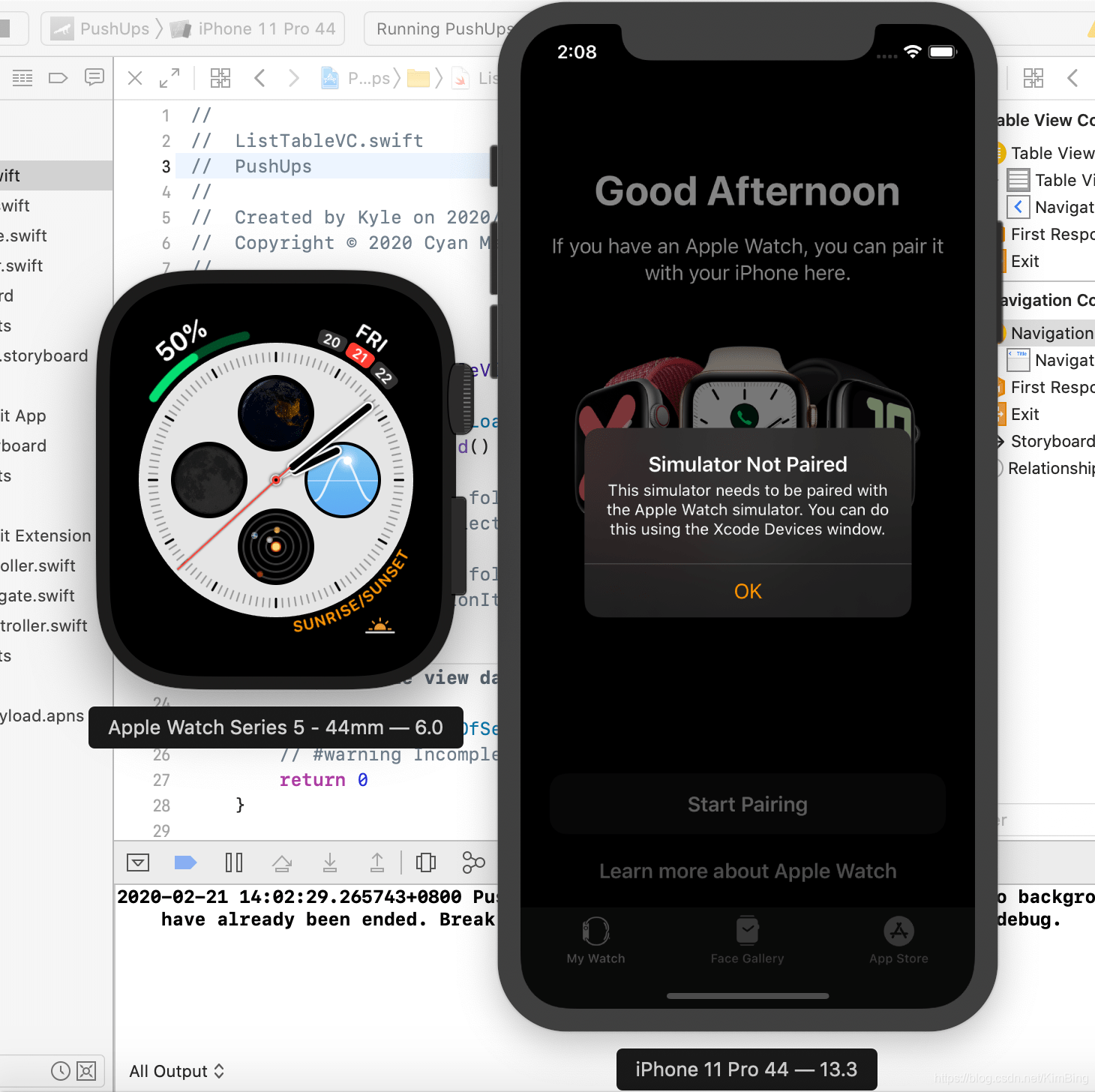
Task: Click the Apple Watch digital crown
Action: point(462,397)
